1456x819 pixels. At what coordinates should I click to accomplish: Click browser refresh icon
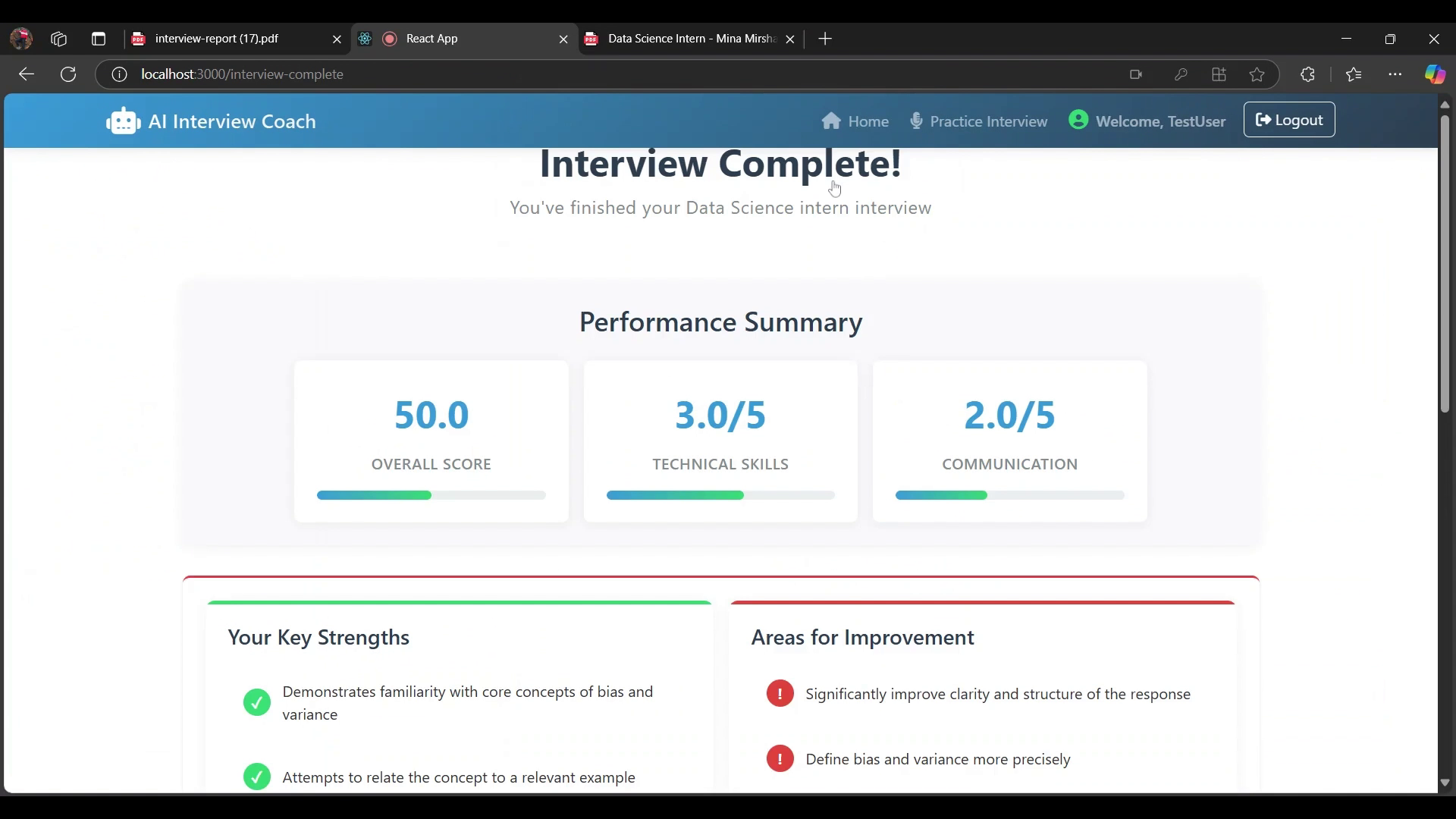pyautogui.click(x=68, y=74)
